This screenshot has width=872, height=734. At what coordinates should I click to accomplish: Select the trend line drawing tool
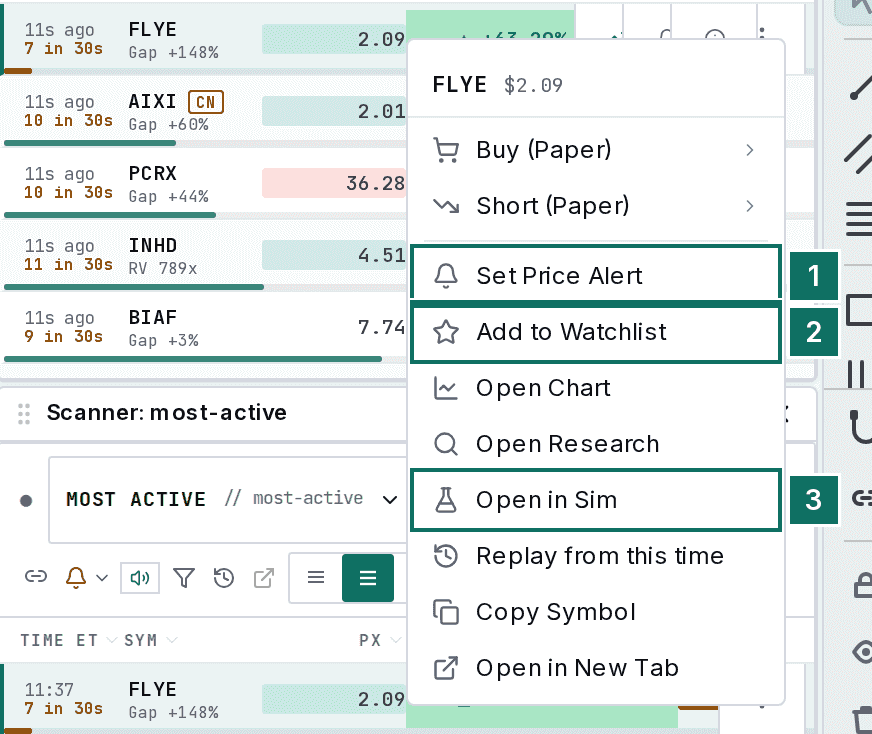861,88
